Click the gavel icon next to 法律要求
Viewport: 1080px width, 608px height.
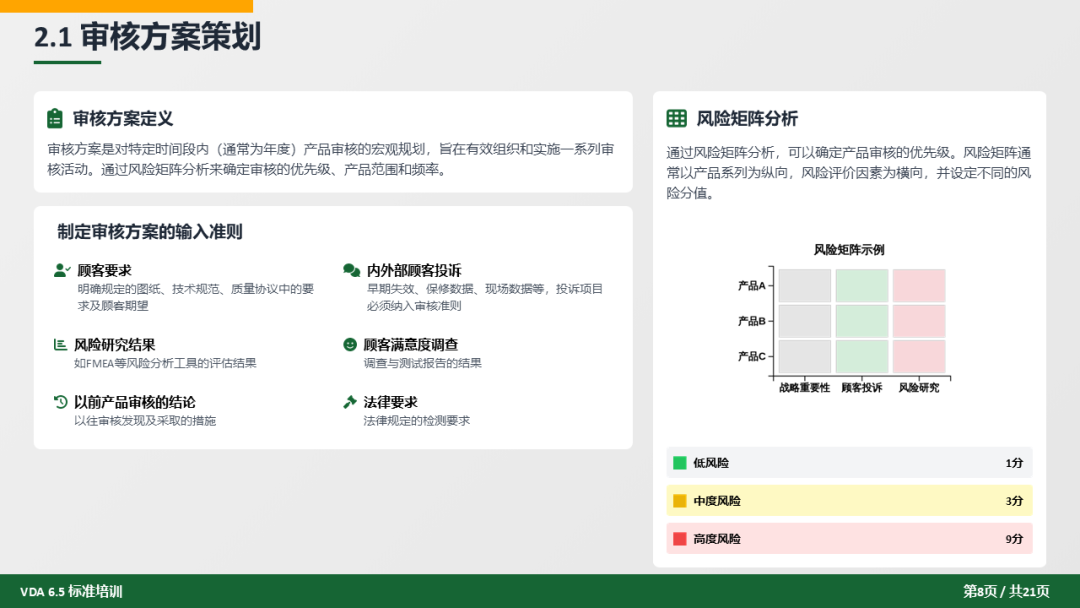tap(350, 402)
